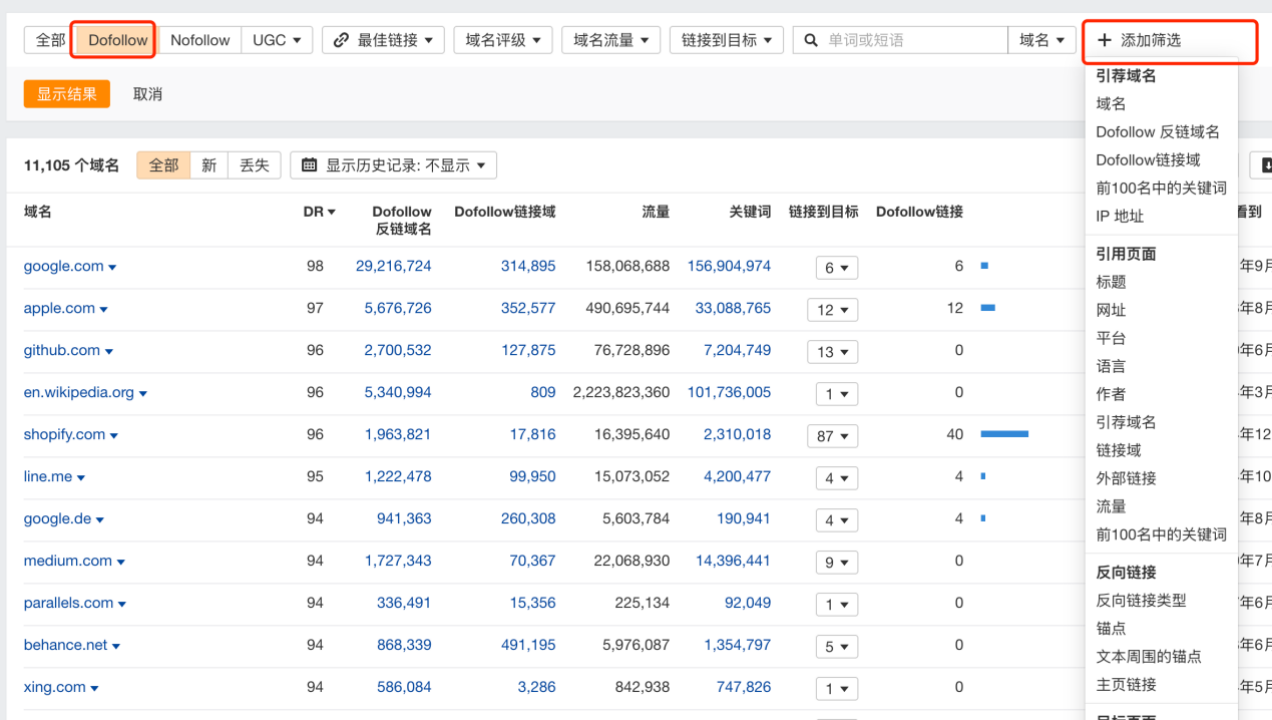Click the plus icon on 添加筛选
The height and width of the screenshot is (720, 1272).
pyautogui.click(x=1104, y=41)
